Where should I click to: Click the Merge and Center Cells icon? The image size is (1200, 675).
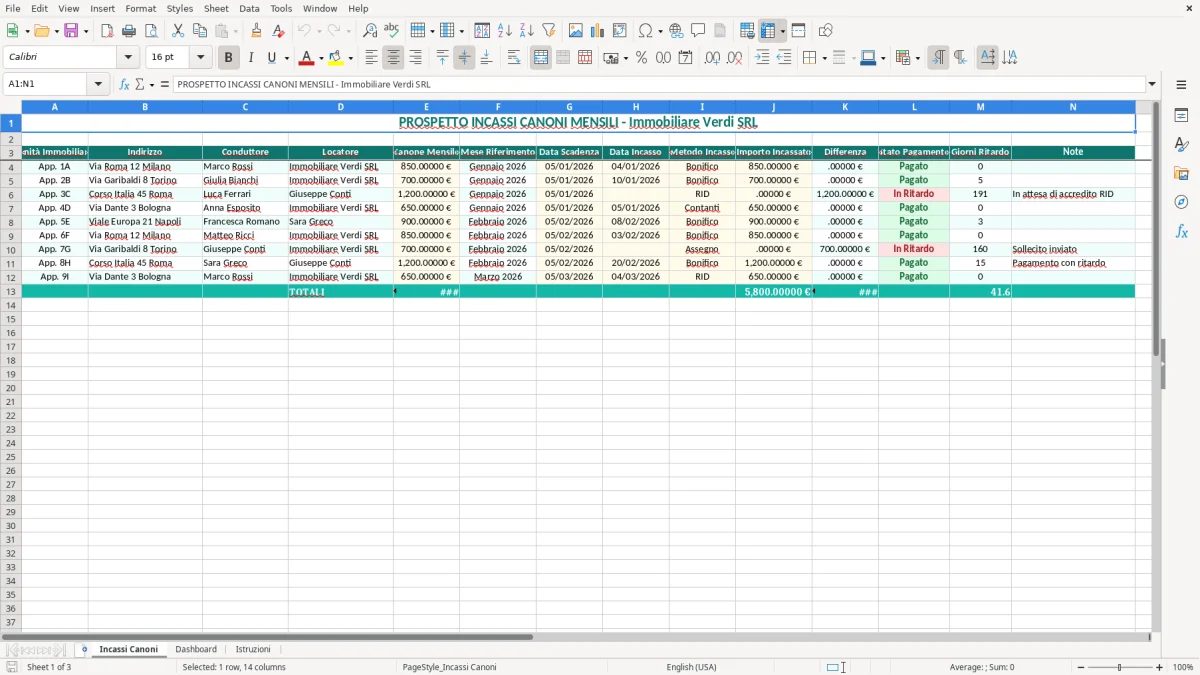click(x=541, y=58)
